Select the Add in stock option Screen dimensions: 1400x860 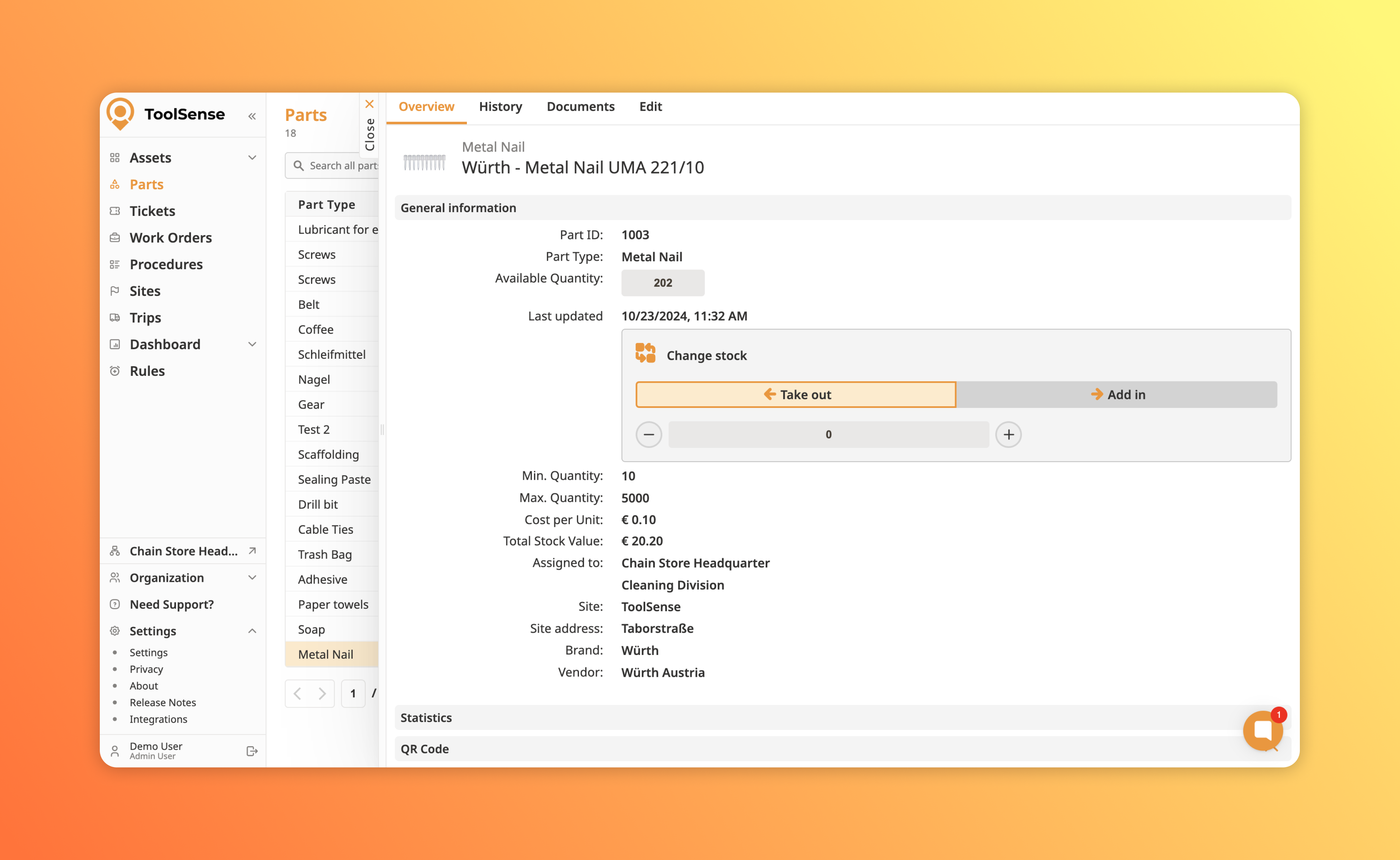click(1117, 394)
